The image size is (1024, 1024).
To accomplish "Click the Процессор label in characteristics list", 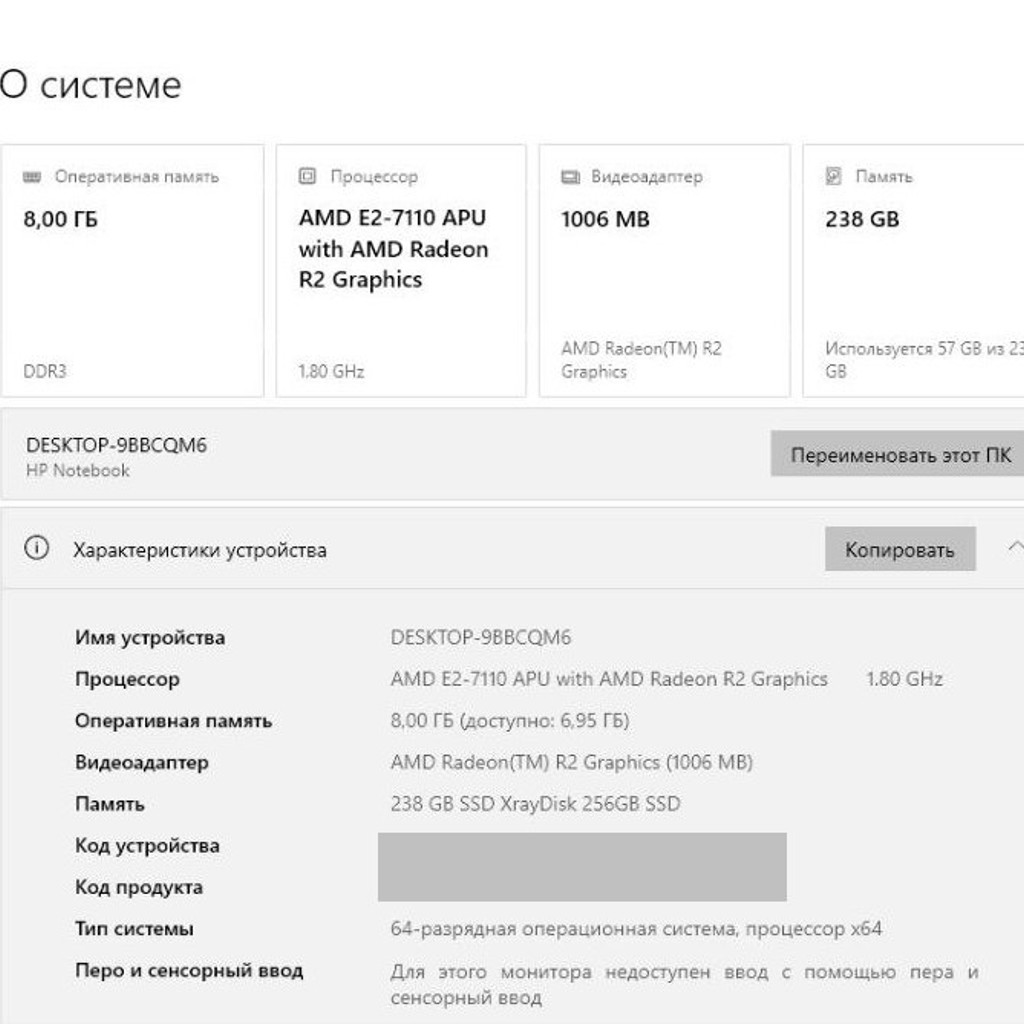I will pos(127,679).
